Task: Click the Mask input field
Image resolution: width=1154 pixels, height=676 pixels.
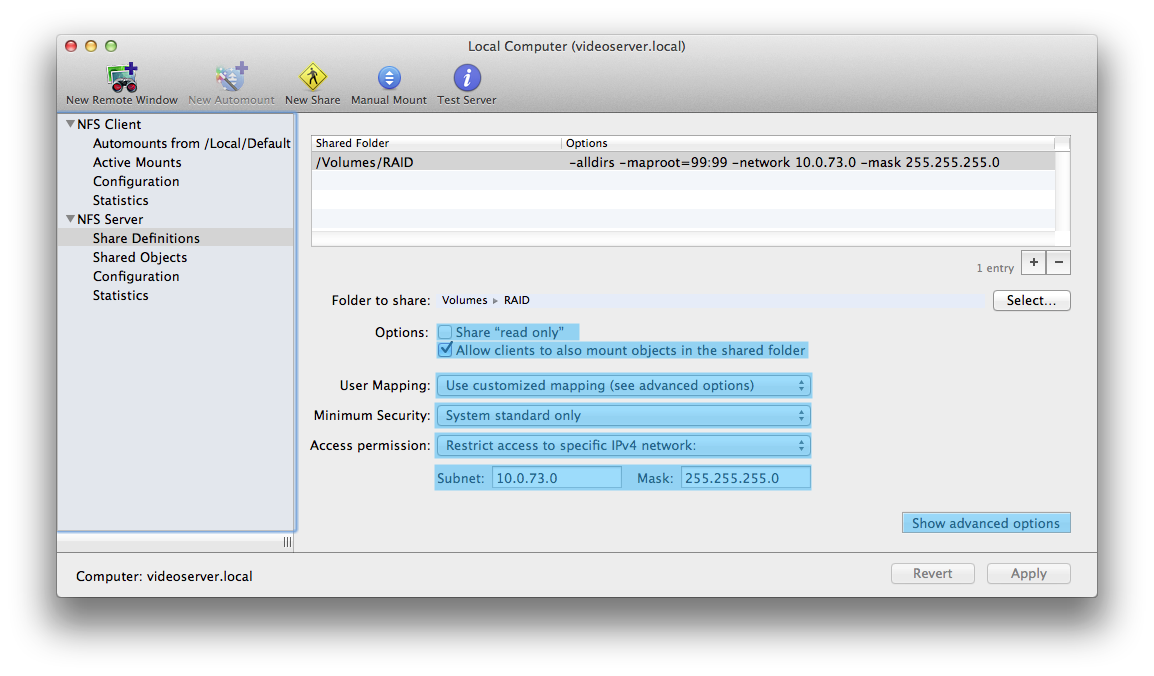Action: (x=745, y=478)
